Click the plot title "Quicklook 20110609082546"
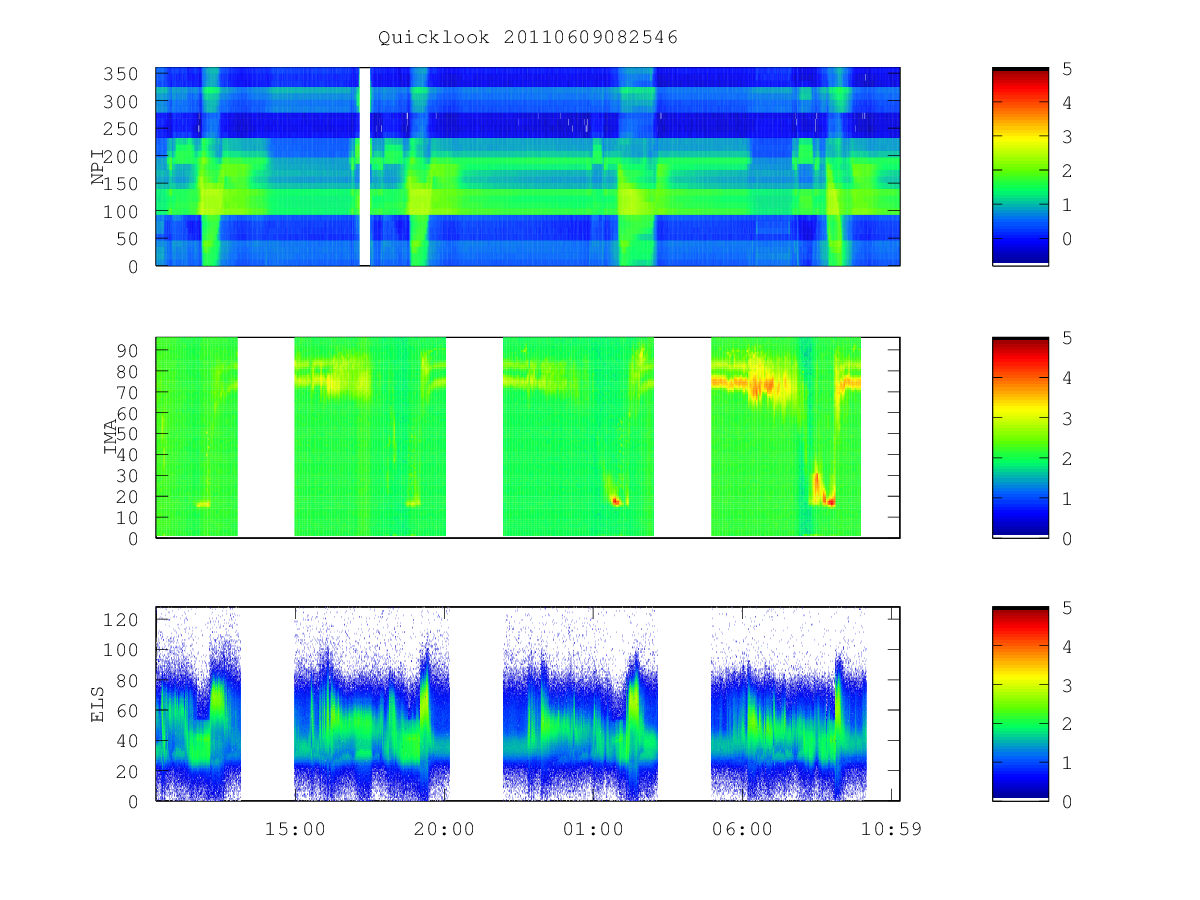Screen dimensions: 1200x900 [x=528, y=37]
